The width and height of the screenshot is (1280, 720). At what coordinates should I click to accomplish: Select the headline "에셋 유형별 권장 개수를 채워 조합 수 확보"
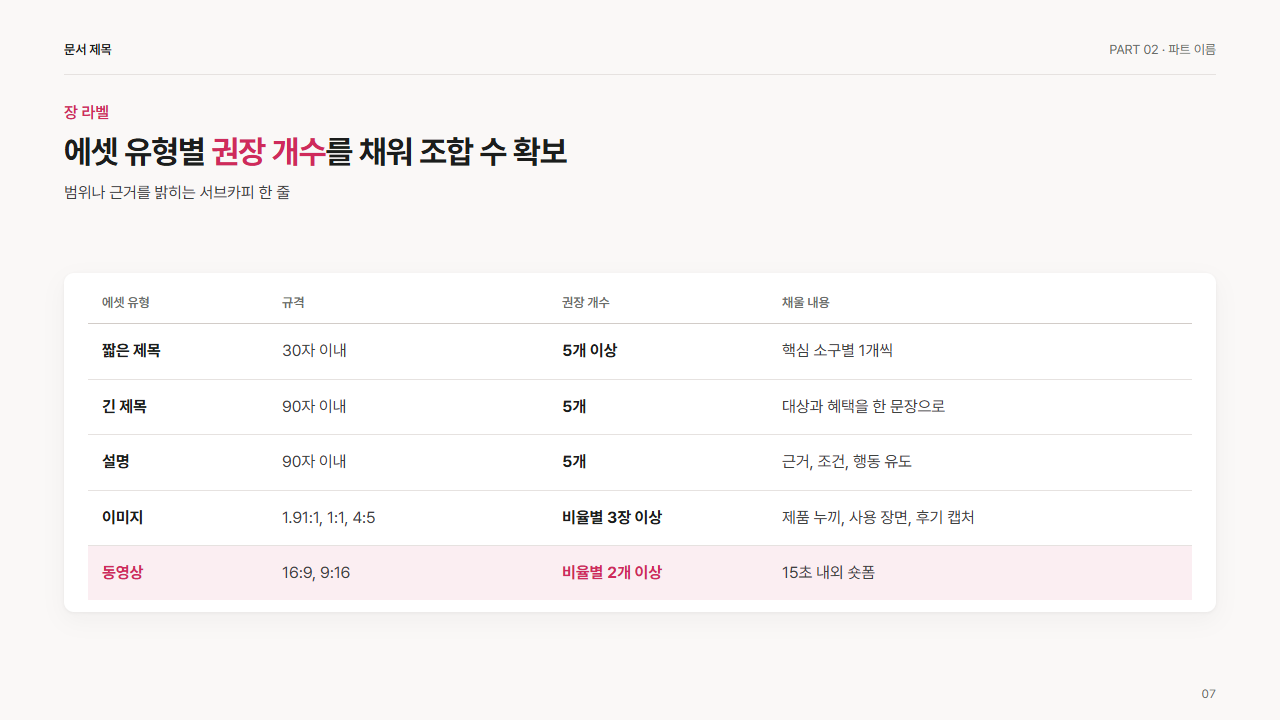coord(315,152)
